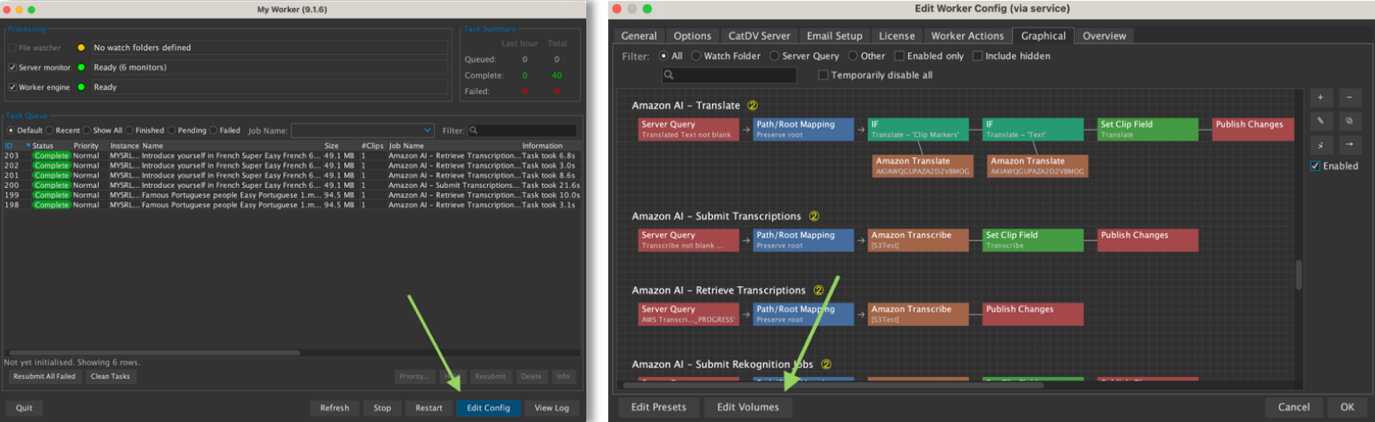
Task: Tick the Enabled only checkbox
Action: (900, 56)
